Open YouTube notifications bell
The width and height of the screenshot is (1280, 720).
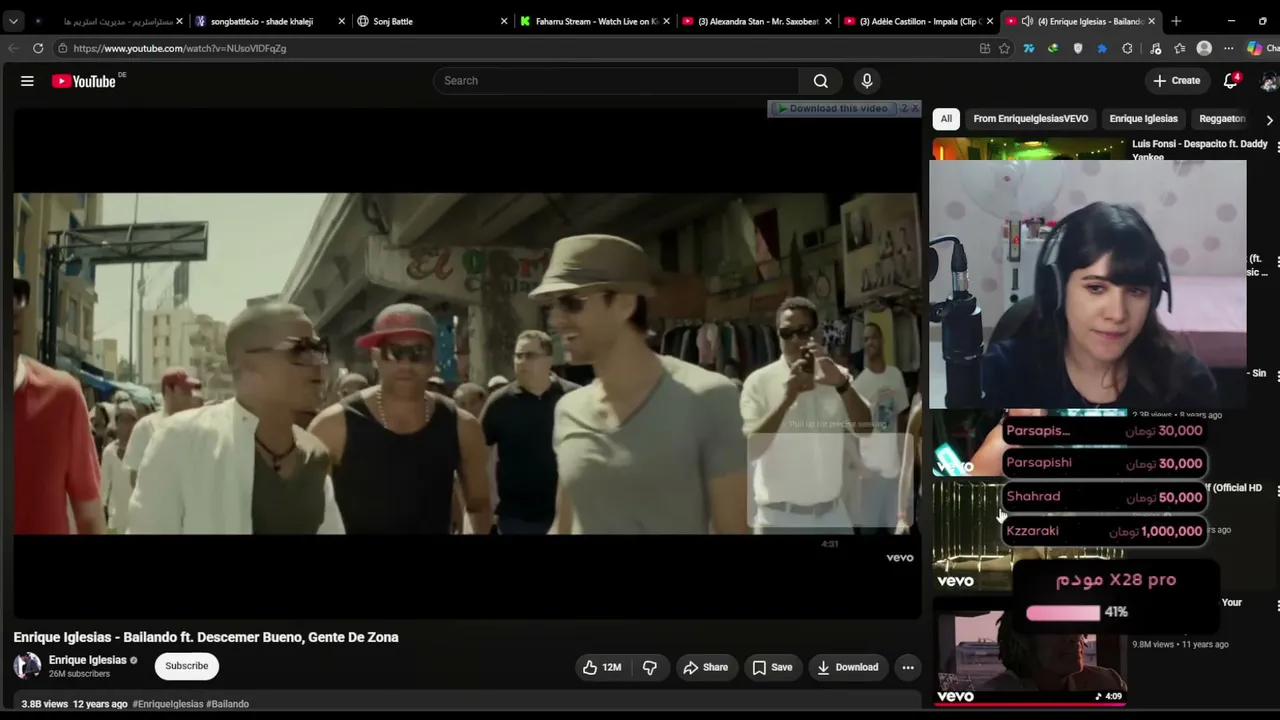click(1231, 81)
